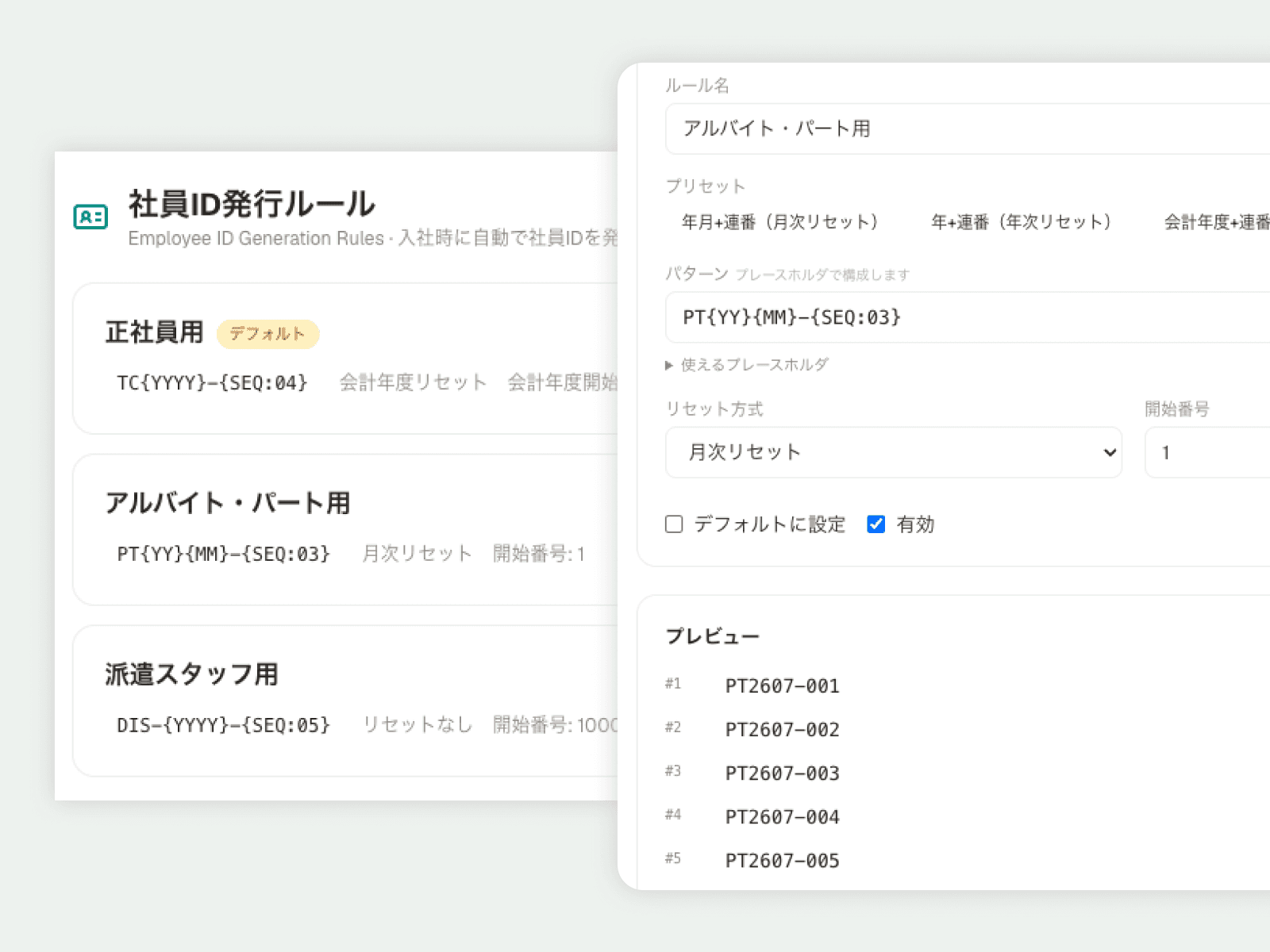The image size is (1270, 952).
Task: Click preview ID PT2607-004
Action: 783,817
